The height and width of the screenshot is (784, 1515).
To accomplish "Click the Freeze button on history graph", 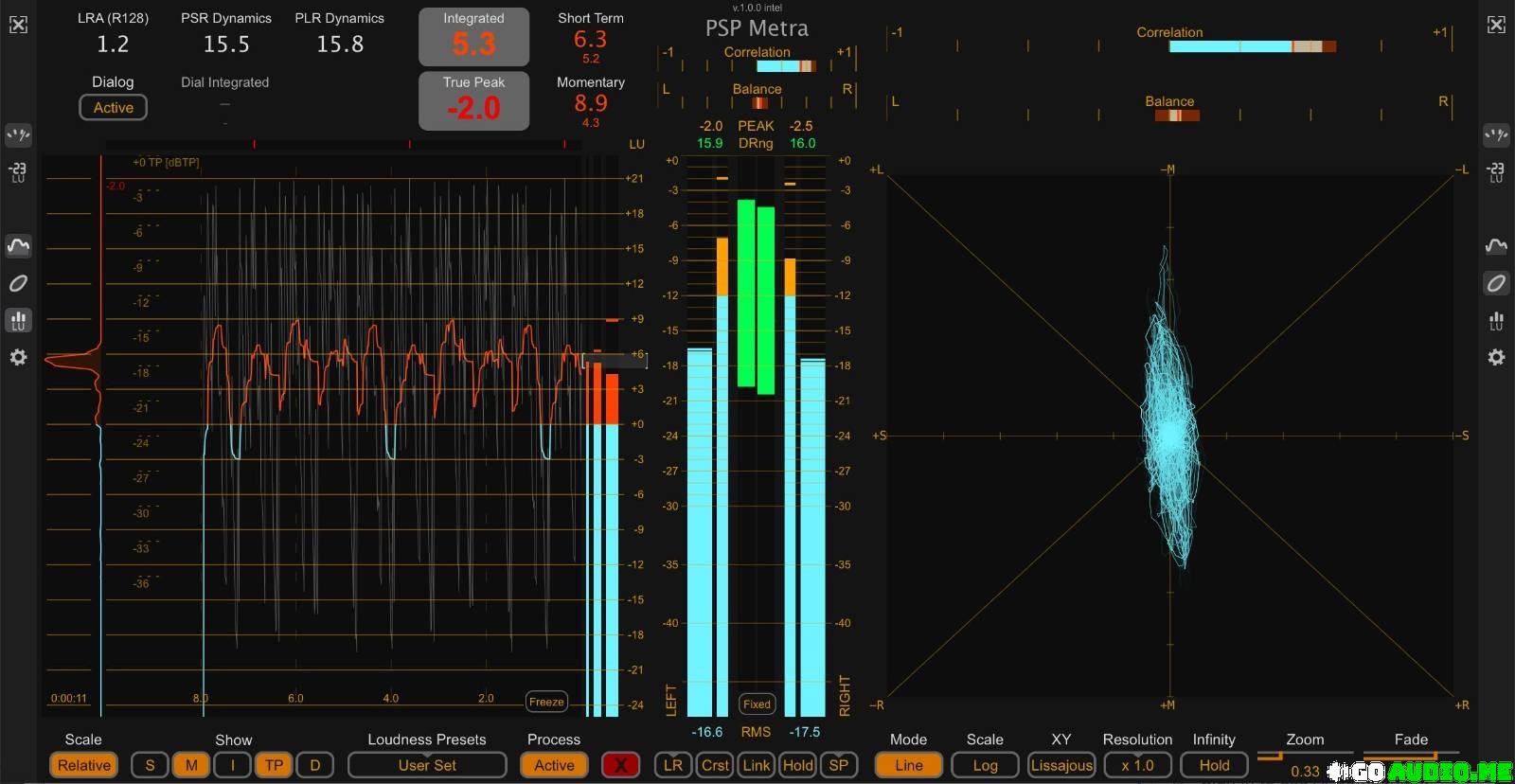I will (546, 702).
